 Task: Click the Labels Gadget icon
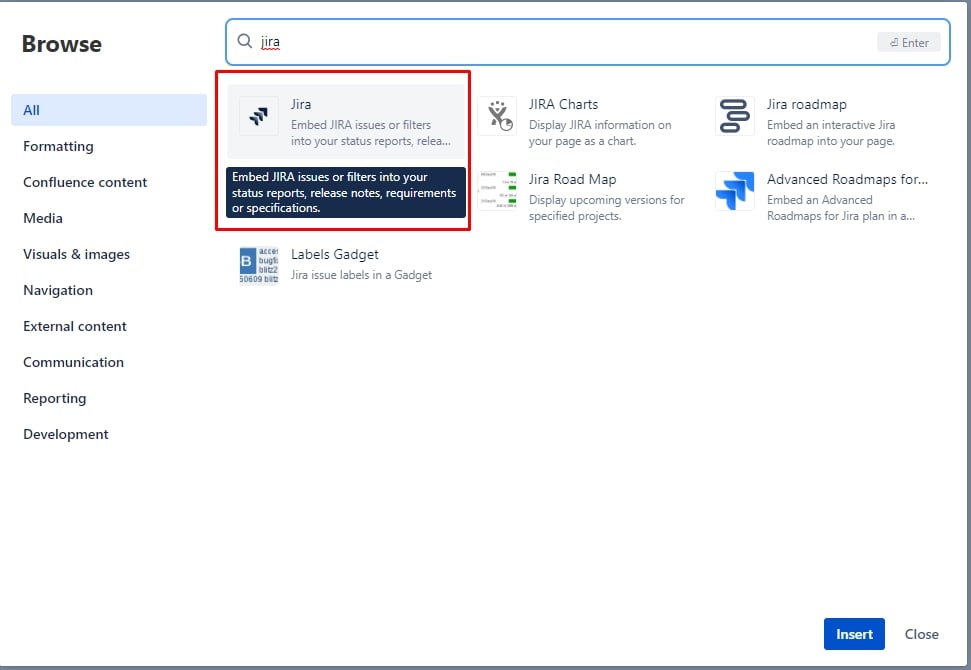click(x=259, y=266)
